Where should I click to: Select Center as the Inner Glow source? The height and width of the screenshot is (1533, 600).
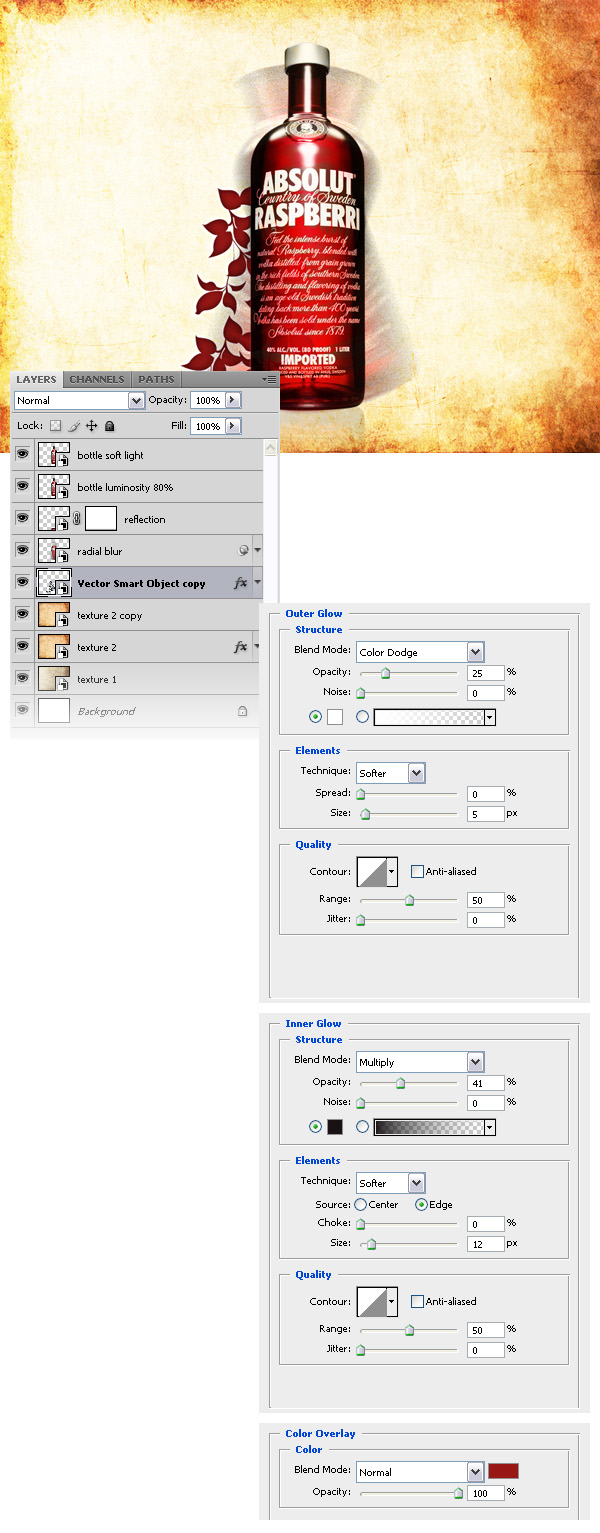point(360,1205)
